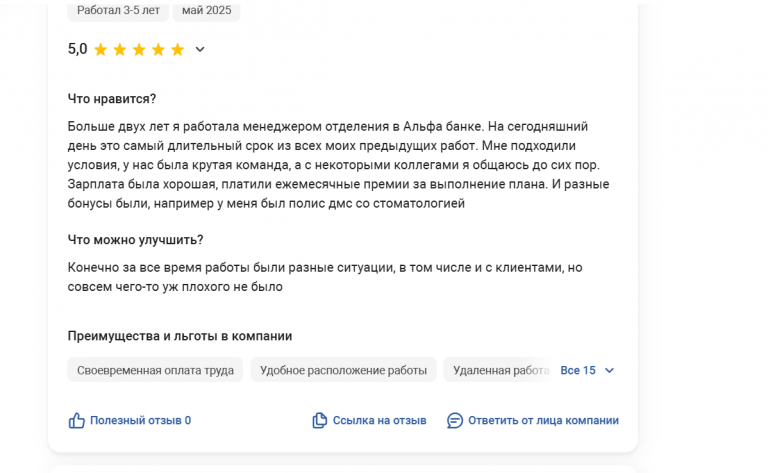Click the third yellow rating star
Screen dimensions: 768x473
pyautogui.click(x=139, y=49)
